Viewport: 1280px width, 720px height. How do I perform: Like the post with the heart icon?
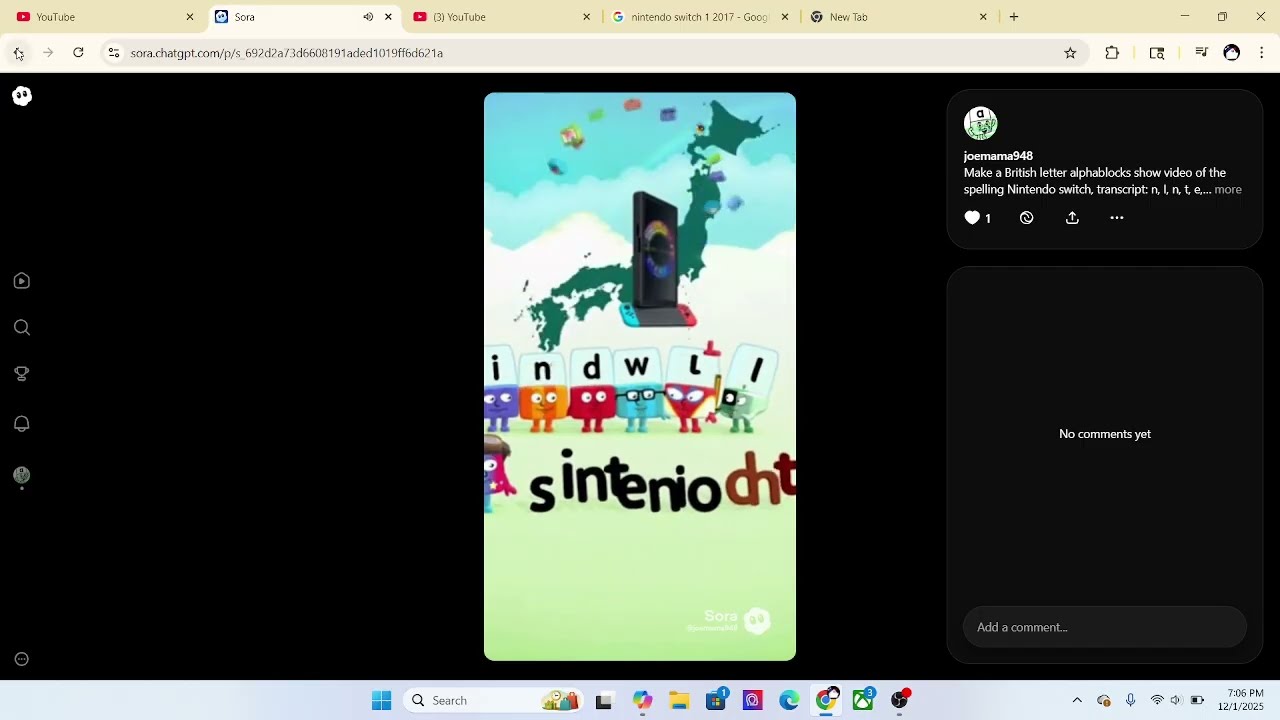click(972, 218)
